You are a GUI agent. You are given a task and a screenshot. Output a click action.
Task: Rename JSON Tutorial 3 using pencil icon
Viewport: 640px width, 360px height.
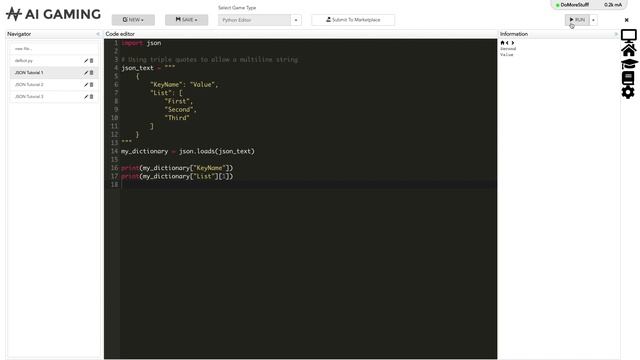coord(86,96)
